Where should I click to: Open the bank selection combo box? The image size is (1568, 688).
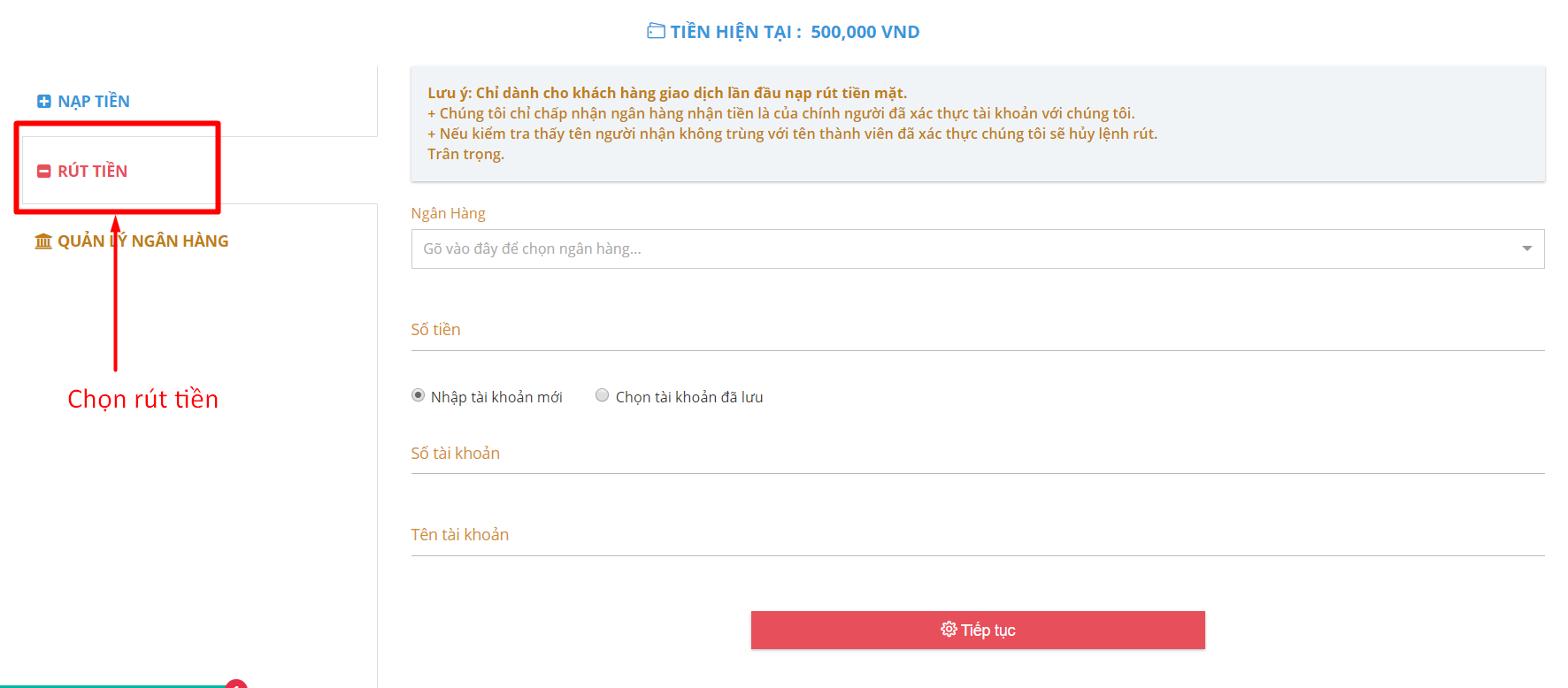point(978,249)
